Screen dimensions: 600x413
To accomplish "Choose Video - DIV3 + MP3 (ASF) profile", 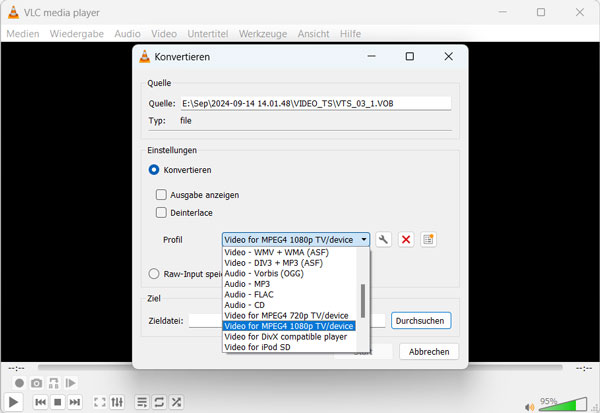I will coord(290,263).
